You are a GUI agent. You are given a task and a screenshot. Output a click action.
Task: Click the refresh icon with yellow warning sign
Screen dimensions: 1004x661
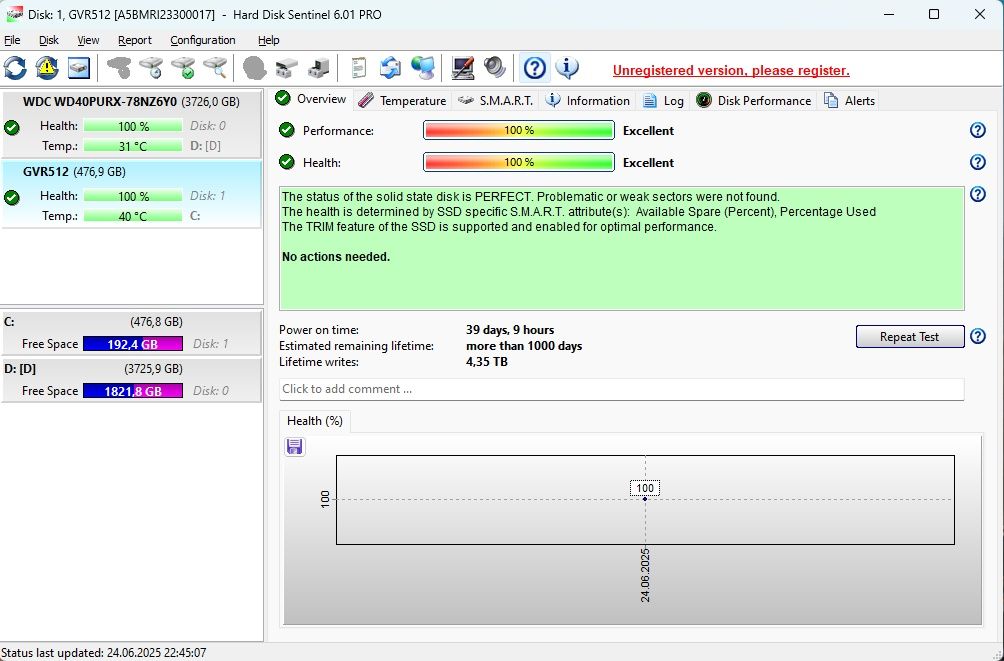pos(47,67)
